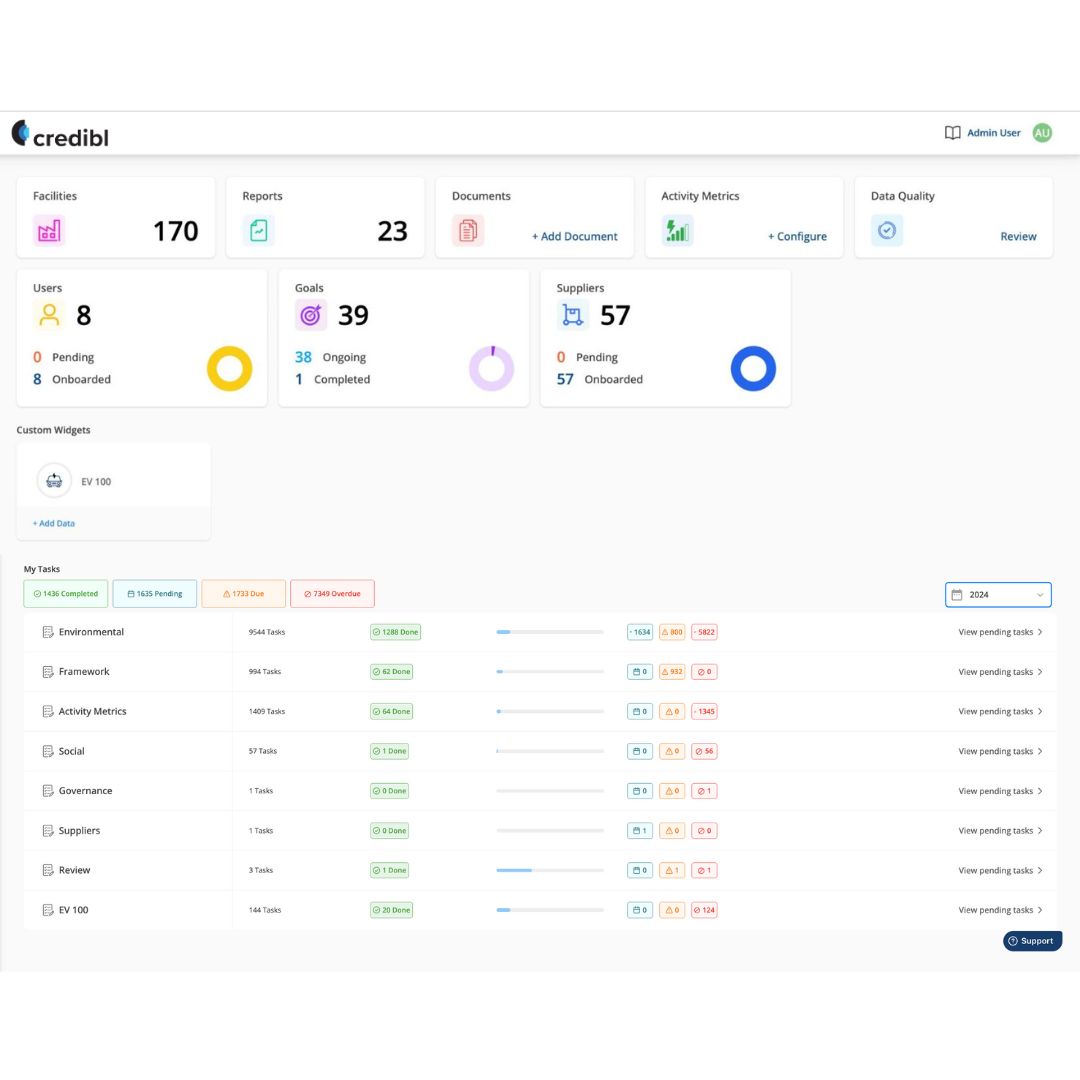Click the Review progress bar

550,871
